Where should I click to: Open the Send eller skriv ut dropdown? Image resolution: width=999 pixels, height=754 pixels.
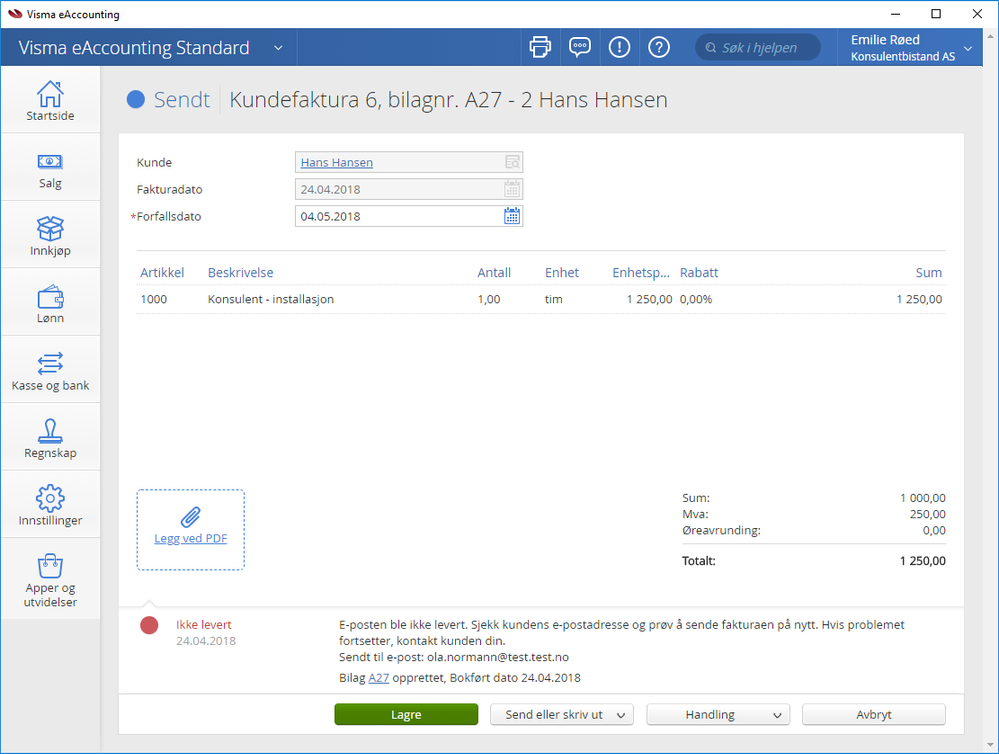pos(561,714)
